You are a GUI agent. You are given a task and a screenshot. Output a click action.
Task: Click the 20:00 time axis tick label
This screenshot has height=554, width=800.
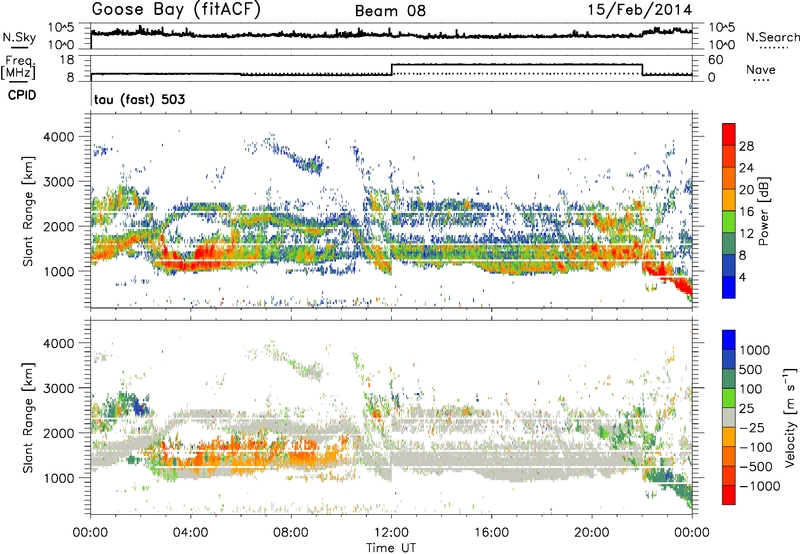[592, 533]
